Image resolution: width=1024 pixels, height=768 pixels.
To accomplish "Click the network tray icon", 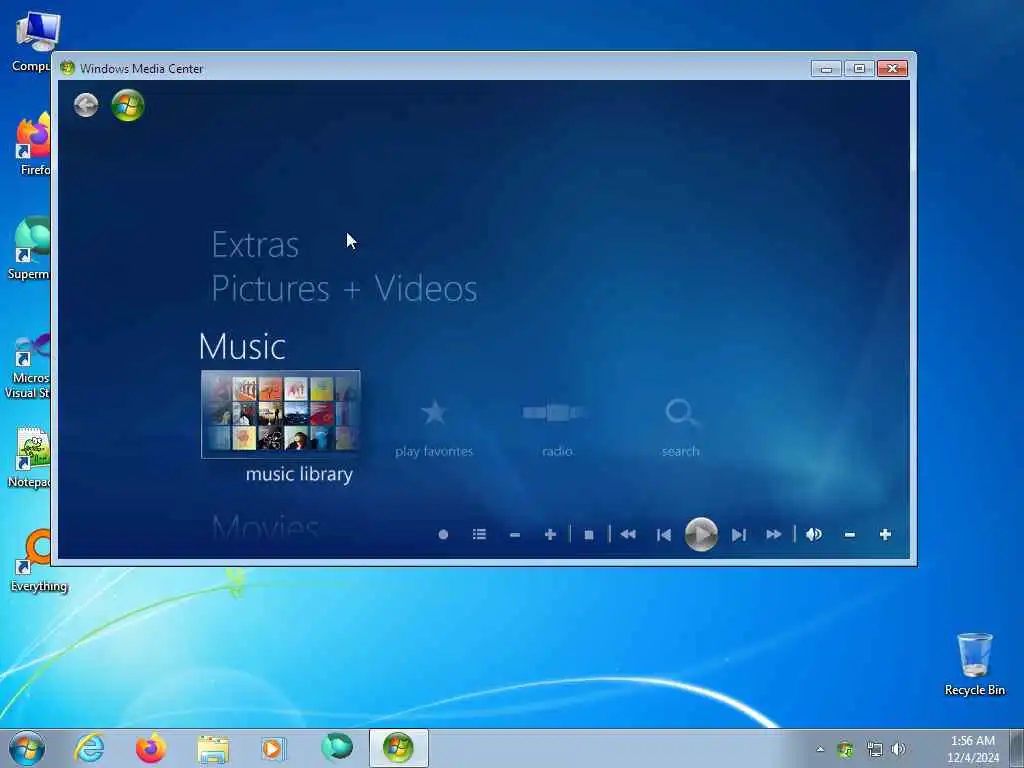I will coord(874,750).
